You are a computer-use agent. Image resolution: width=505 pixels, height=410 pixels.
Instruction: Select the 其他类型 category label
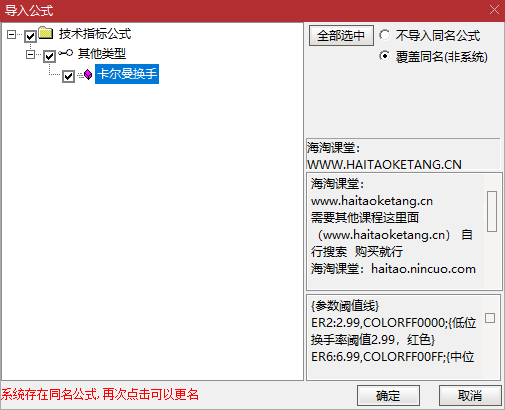[102, 53]
